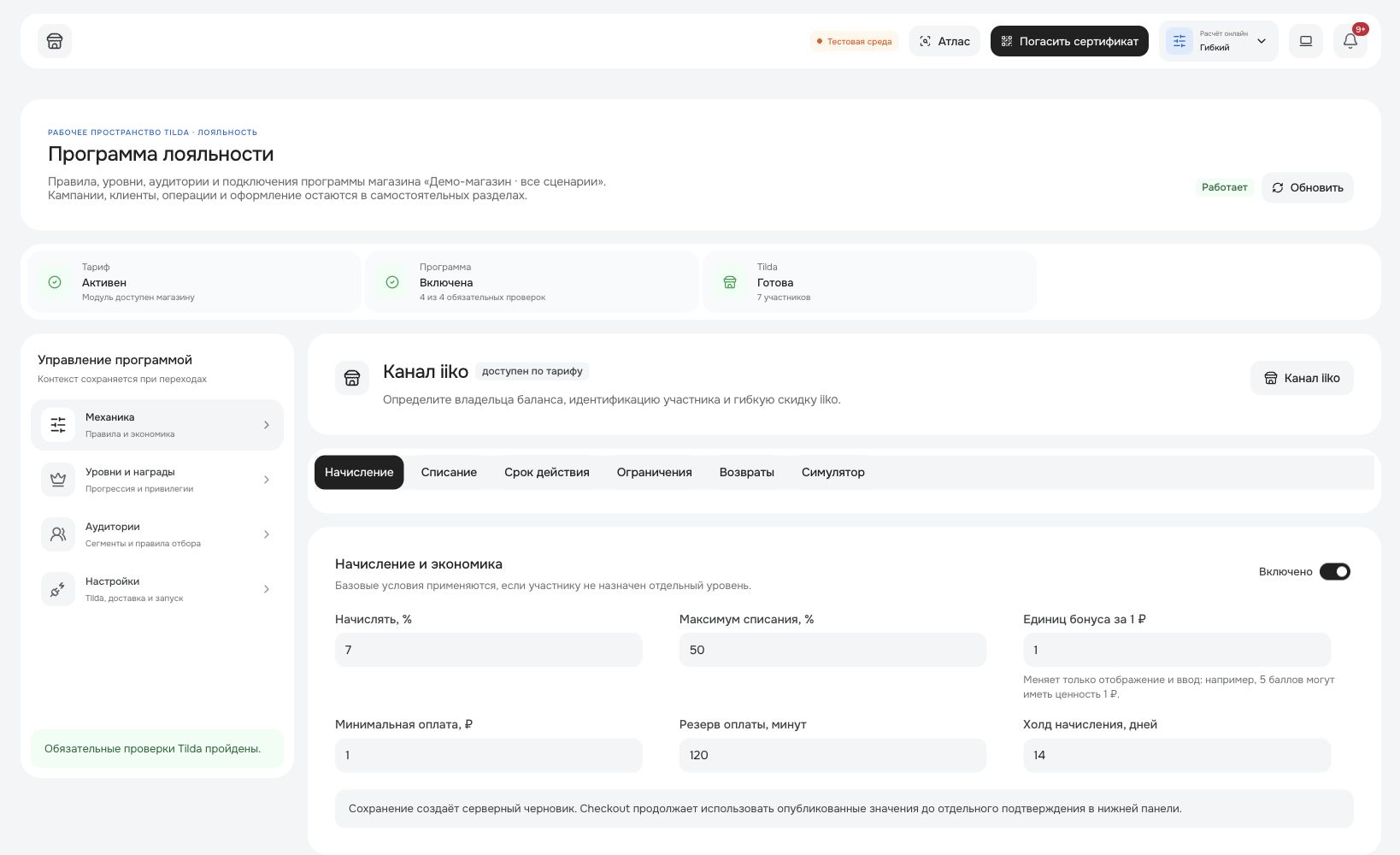
Task: Click the Программа Включена check icon
Action: [392, 282]
